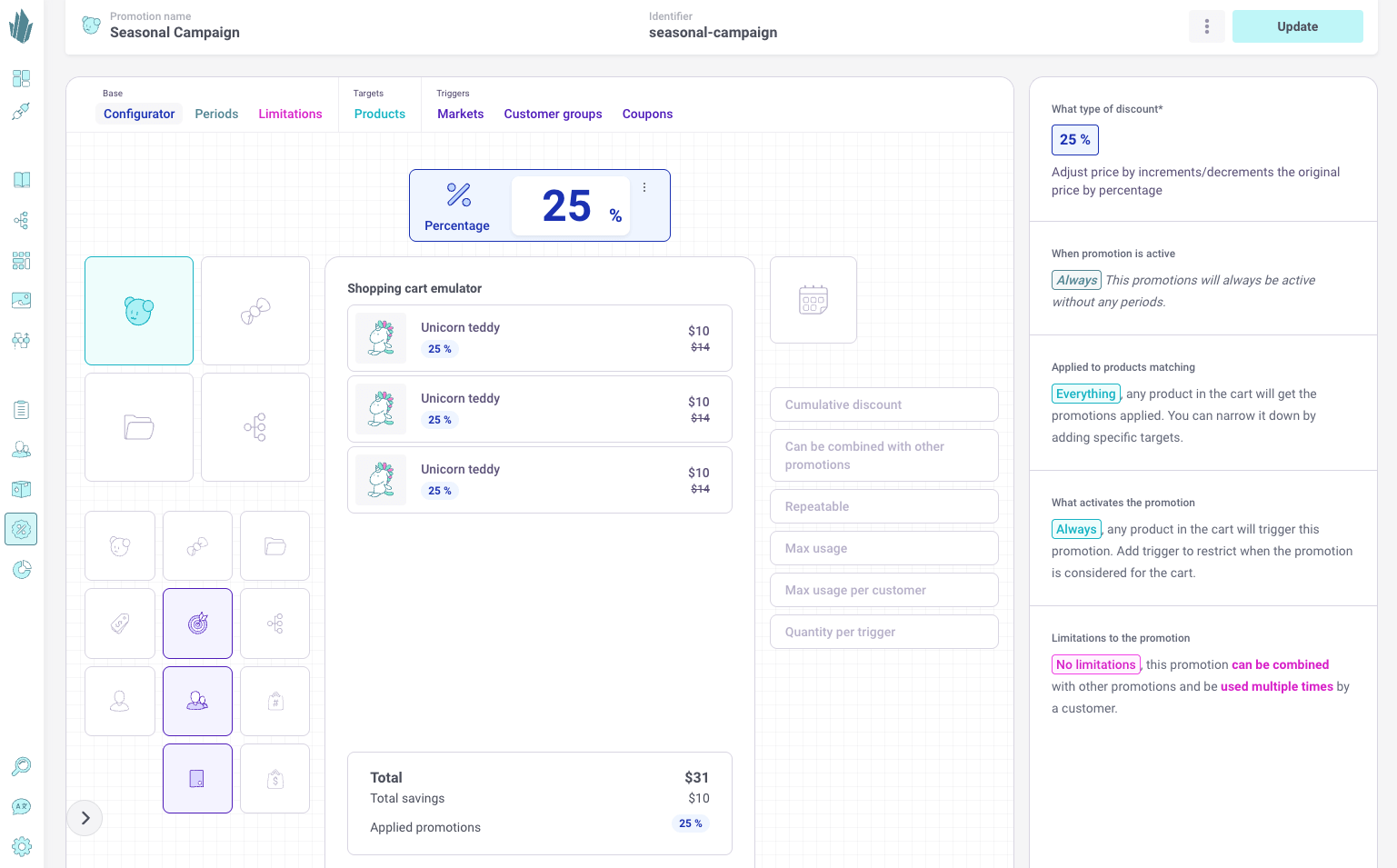Click the Update button

(1297, 26)
